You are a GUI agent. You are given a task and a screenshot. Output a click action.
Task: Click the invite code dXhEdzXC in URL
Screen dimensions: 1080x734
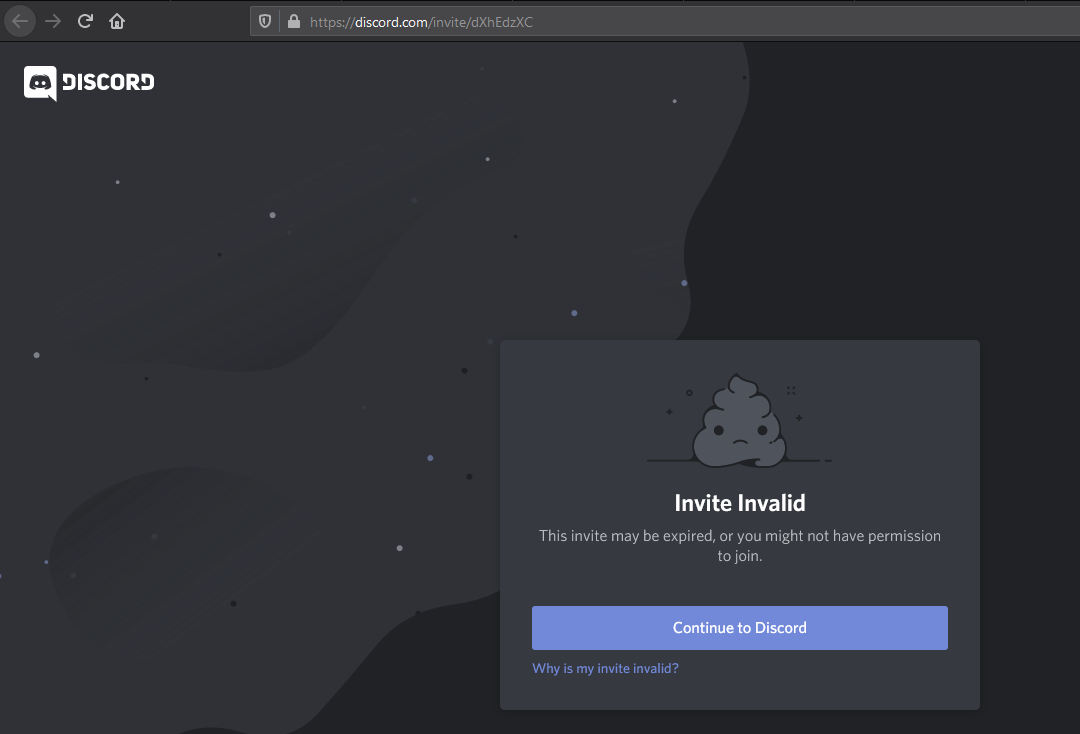(x=502, y=22)
